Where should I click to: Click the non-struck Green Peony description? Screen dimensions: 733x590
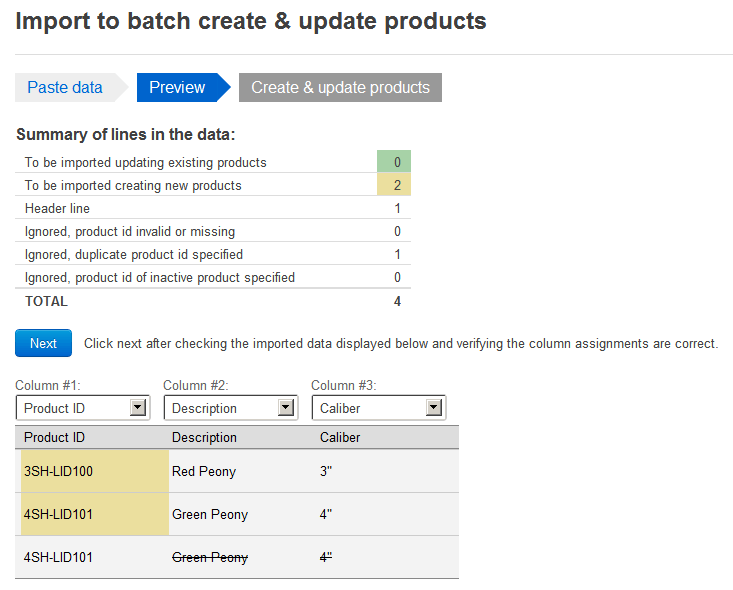point(210,514)
